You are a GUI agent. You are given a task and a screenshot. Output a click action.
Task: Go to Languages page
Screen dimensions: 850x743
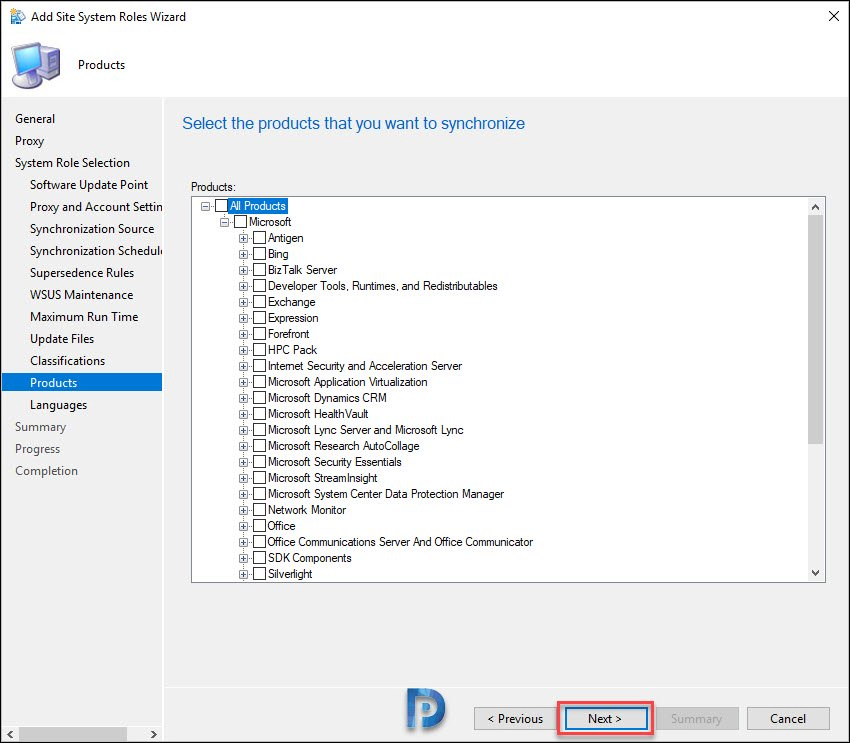click(59, 405)
